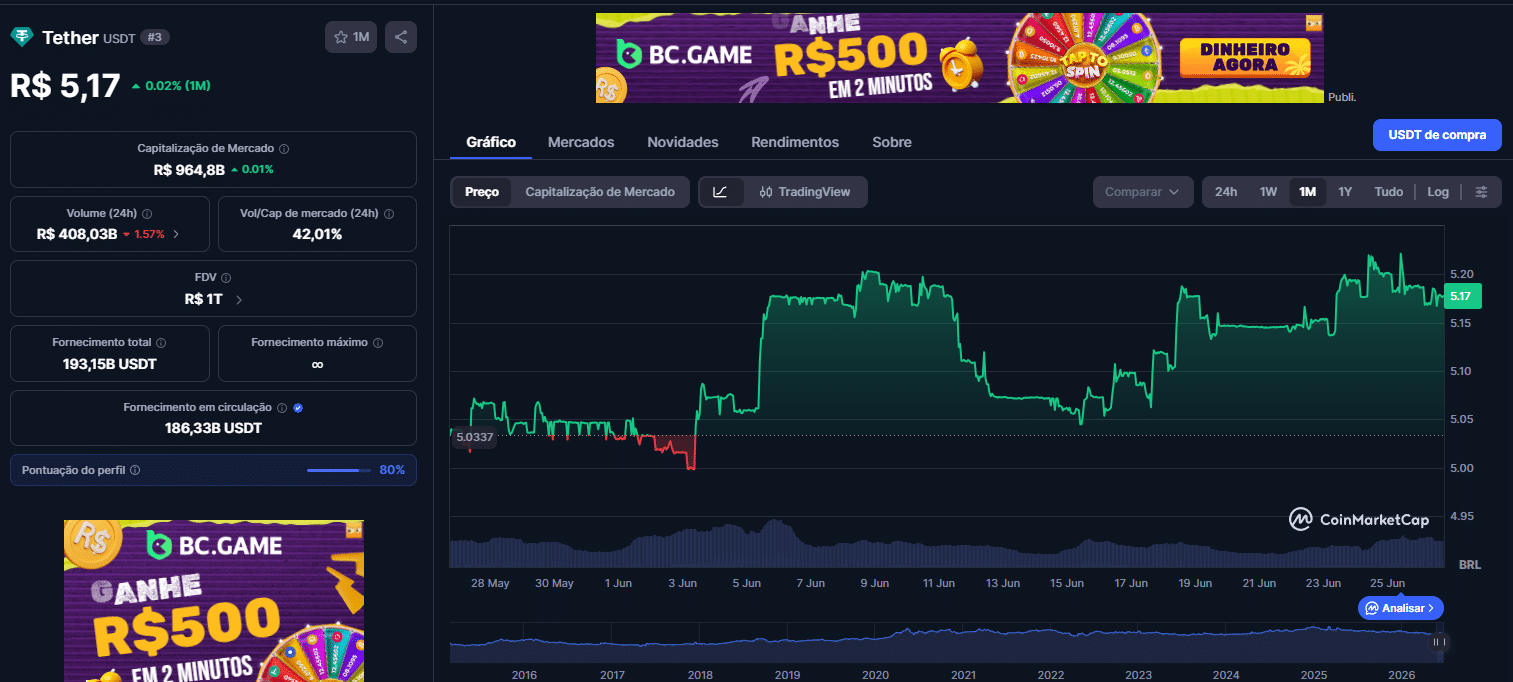Click the BRL currency label
This screenshot has height=682, width=1513.
[x=1470, y=564]
